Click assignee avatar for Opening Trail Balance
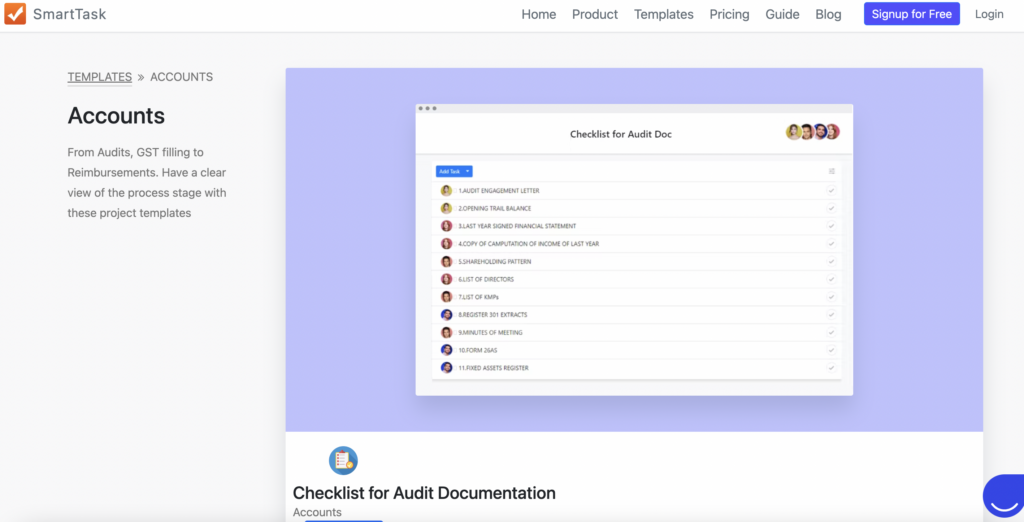Viewport: 1024px width, 522px height. [447, 208]
